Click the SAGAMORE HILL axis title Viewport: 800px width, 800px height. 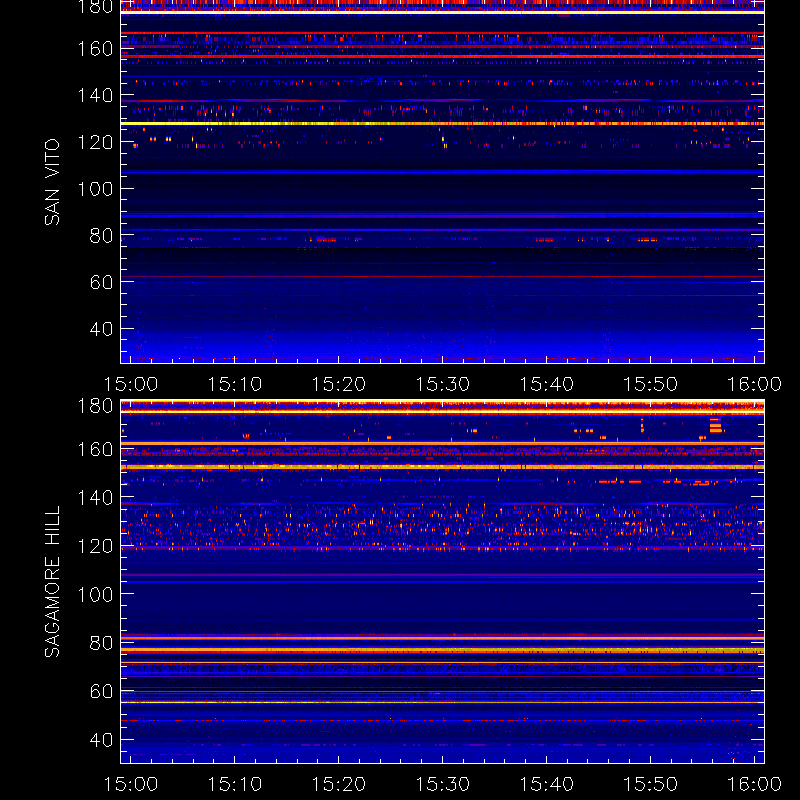tap(52, 582)
